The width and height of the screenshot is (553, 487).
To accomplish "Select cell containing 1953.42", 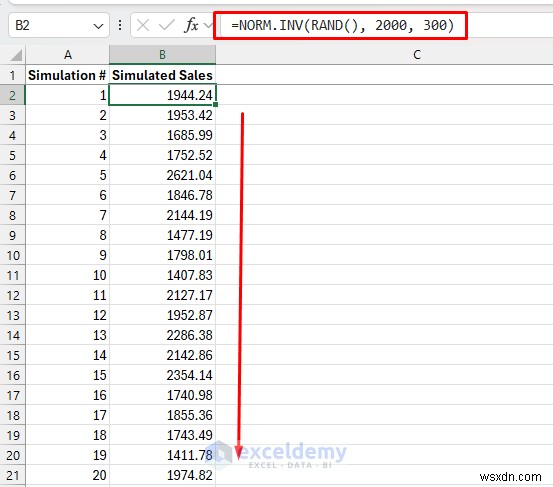I will [162, 115].
